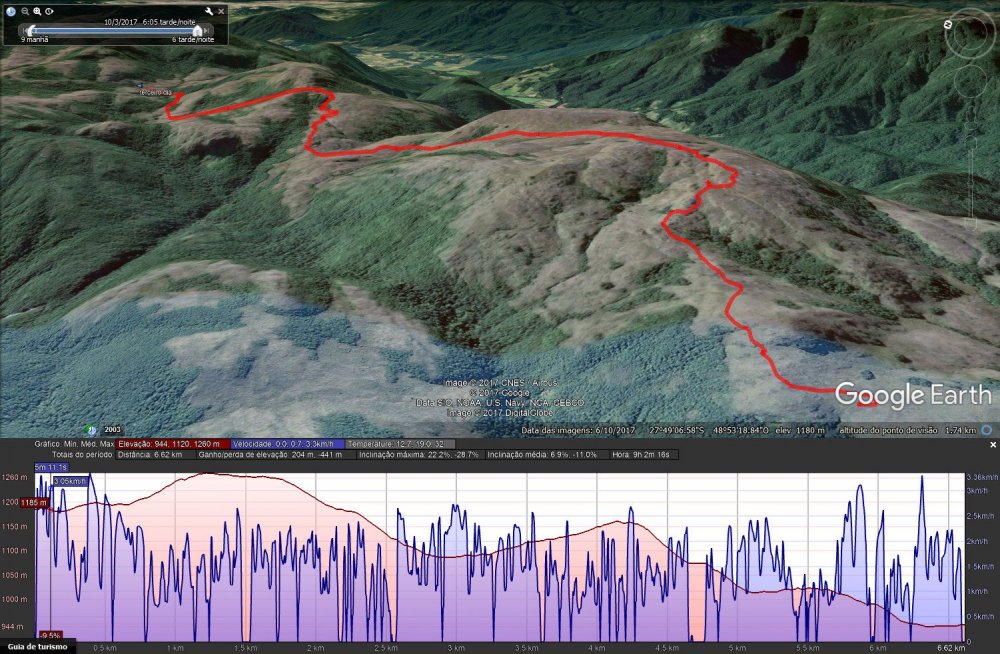Click the time animation playback icon
Image resolution: width=1000 pixels, height=654 pixels.
click(x=50, y=11)
